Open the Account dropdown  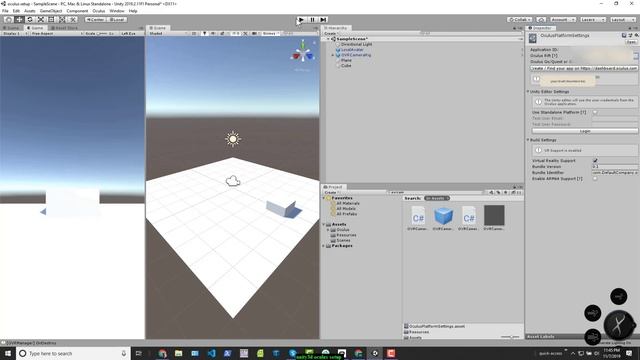(x=563, y=20)
